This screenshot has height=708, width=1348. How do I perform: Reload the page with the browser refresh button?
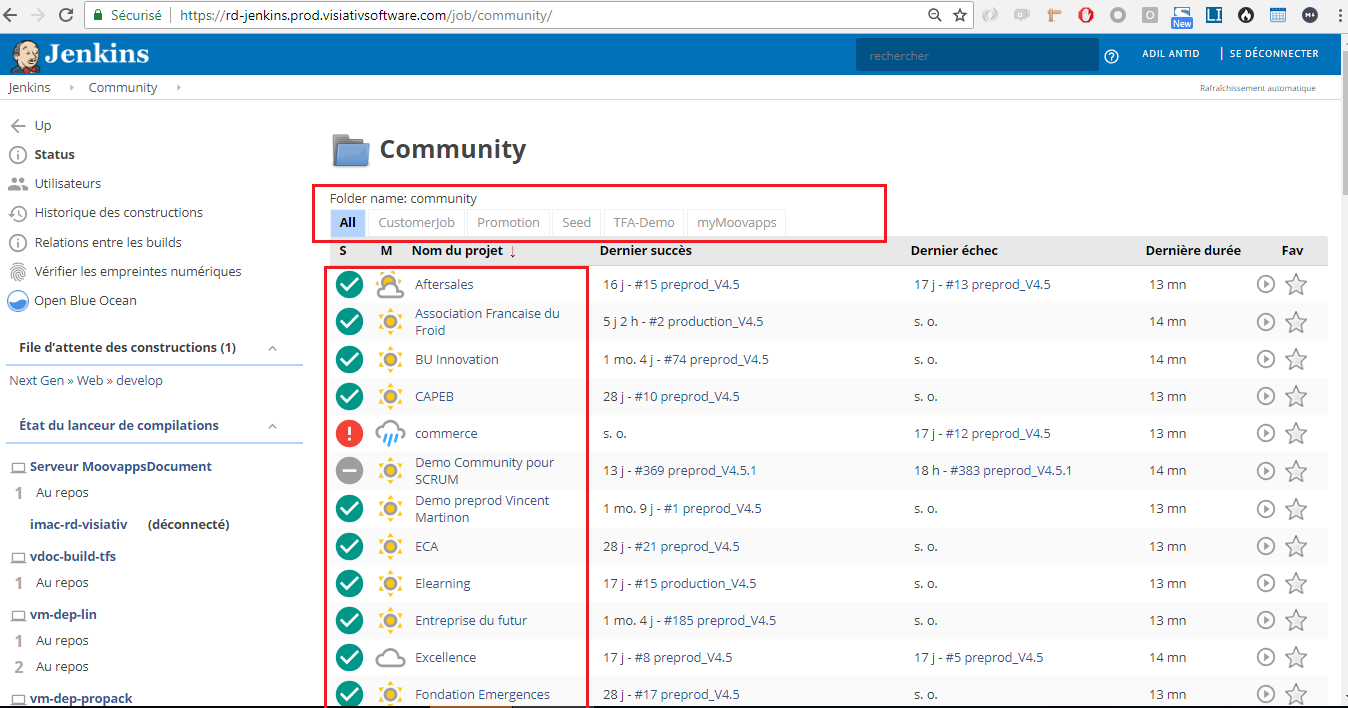[x=65, y=15]
